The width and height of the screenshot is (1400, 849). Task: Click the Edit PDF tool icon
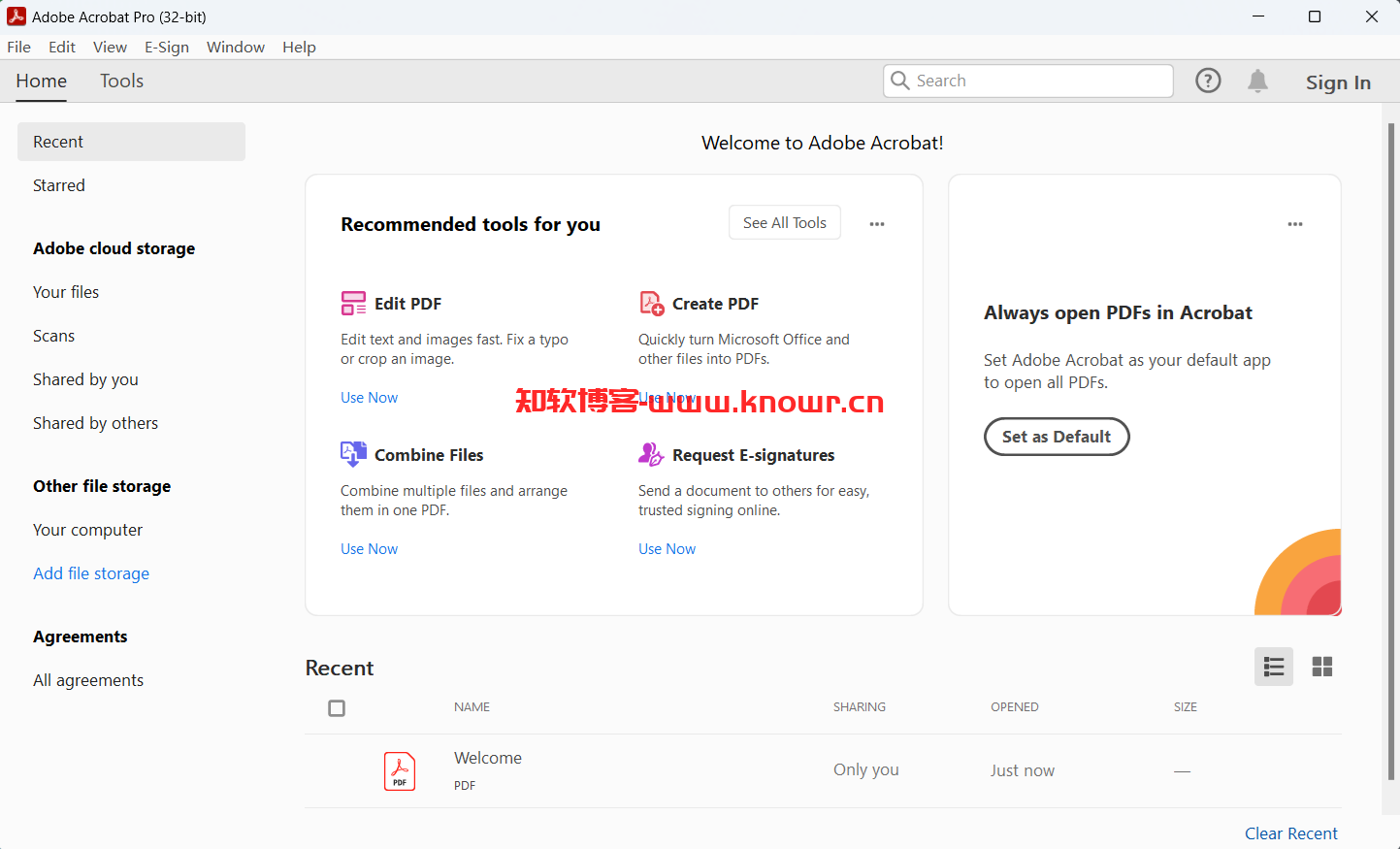click(x=353, y=304)
